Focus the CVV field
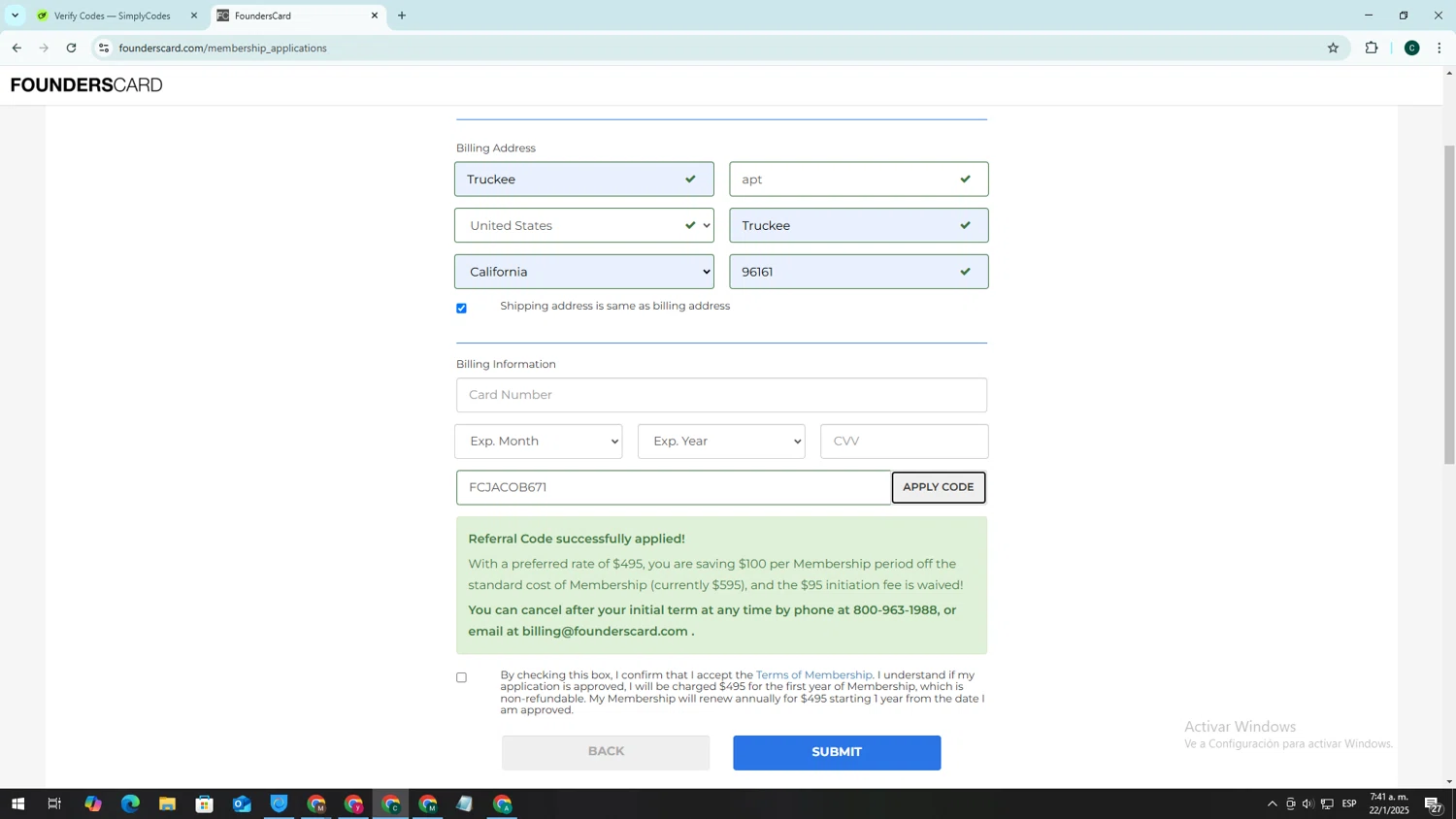This screenshot has height=819, width=1456. tap(905, 442)
